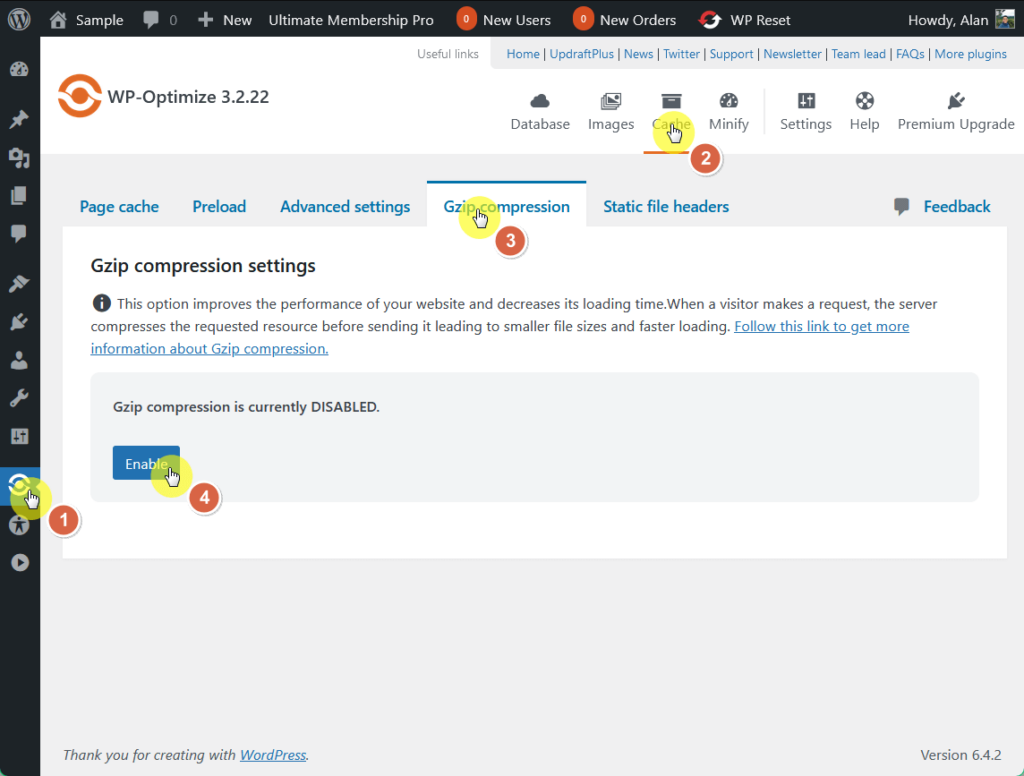Open Ultimate Membership Pro menu
The image size is (1024, 776).
[351, 20]
